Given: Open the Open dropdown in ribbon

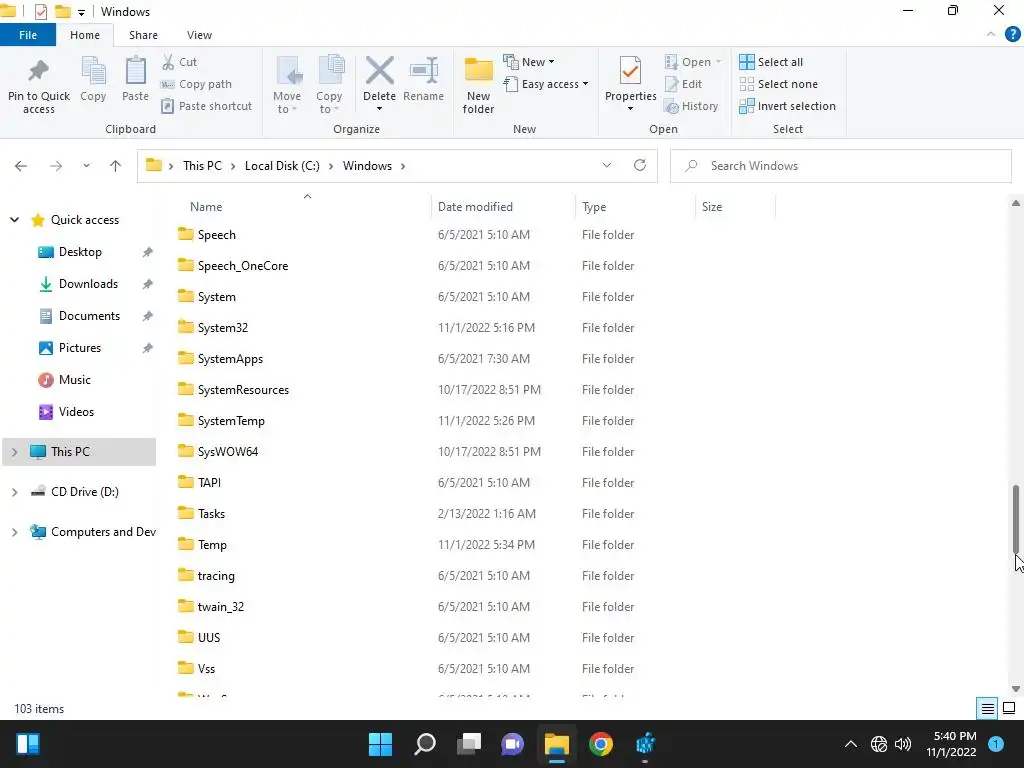Looking at the screenshot, I should pyautogui.click(x=693, y=62).
